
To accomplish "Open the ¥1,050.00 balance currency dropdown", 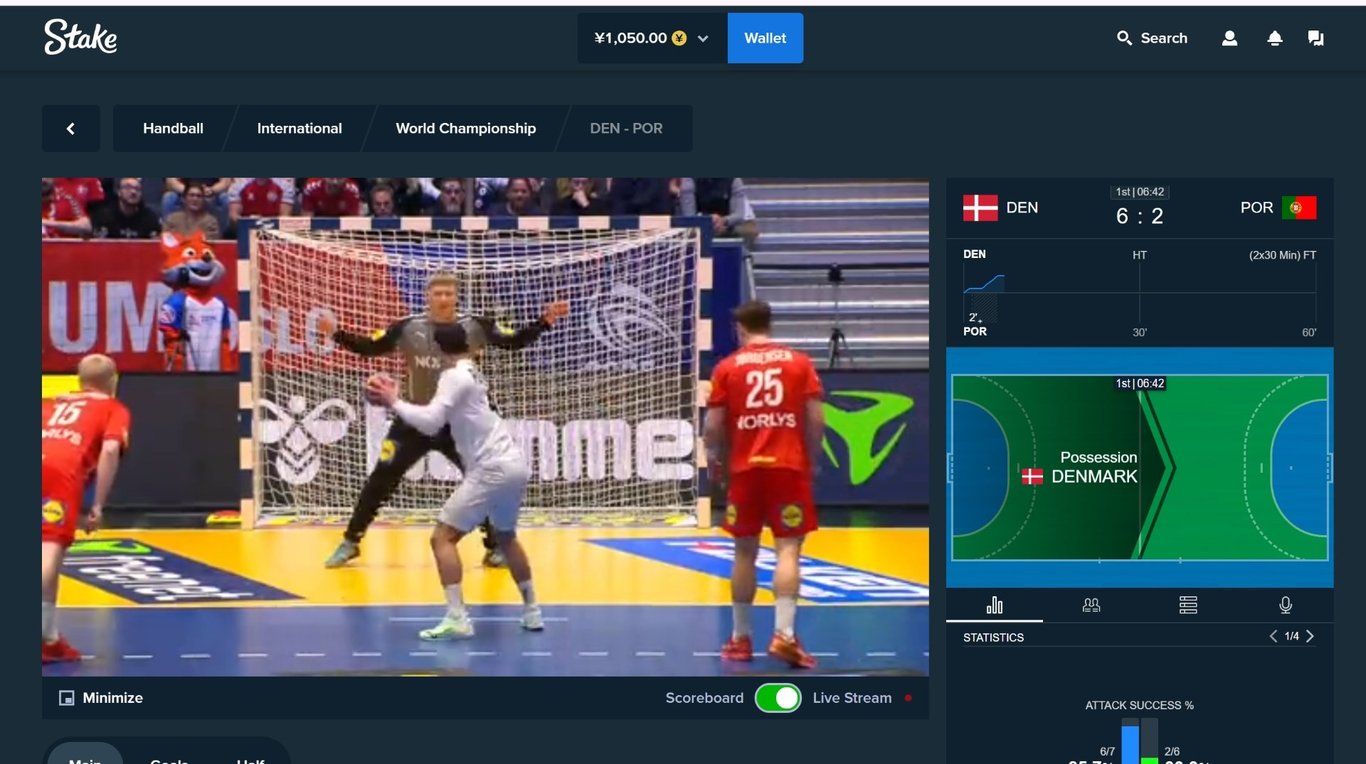I will coord(652,38).
